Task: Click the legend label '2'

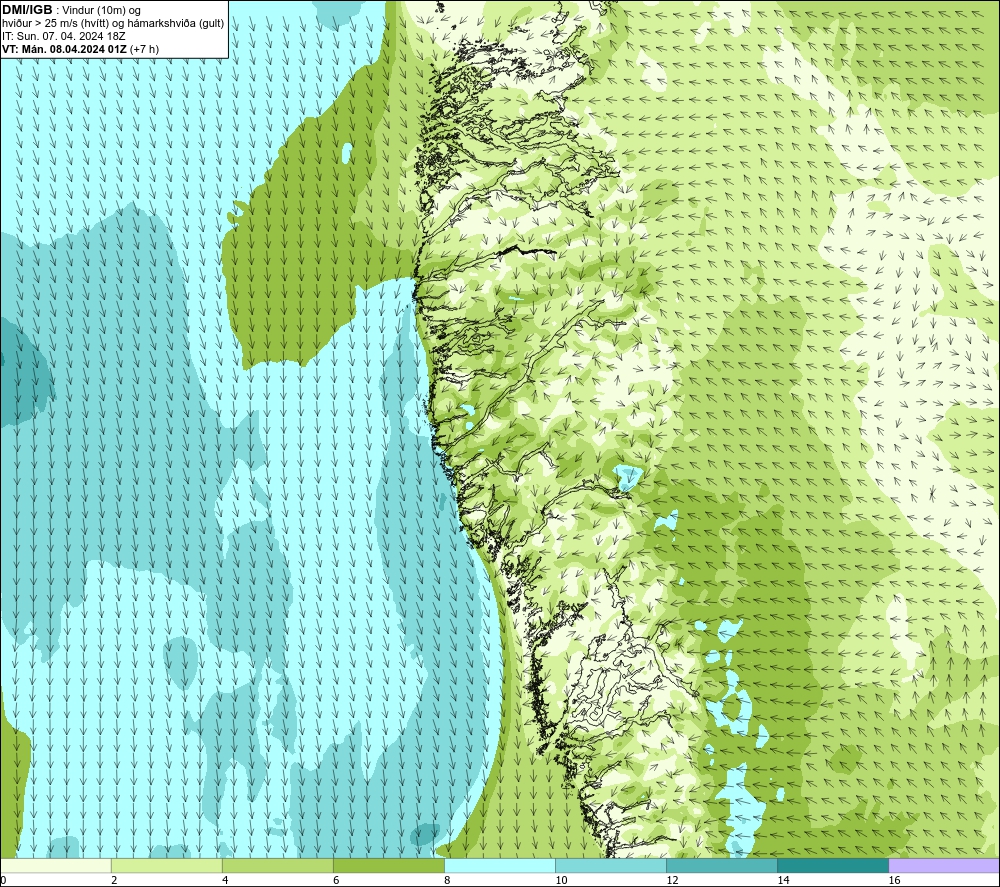Action: (x=114, y=880)
